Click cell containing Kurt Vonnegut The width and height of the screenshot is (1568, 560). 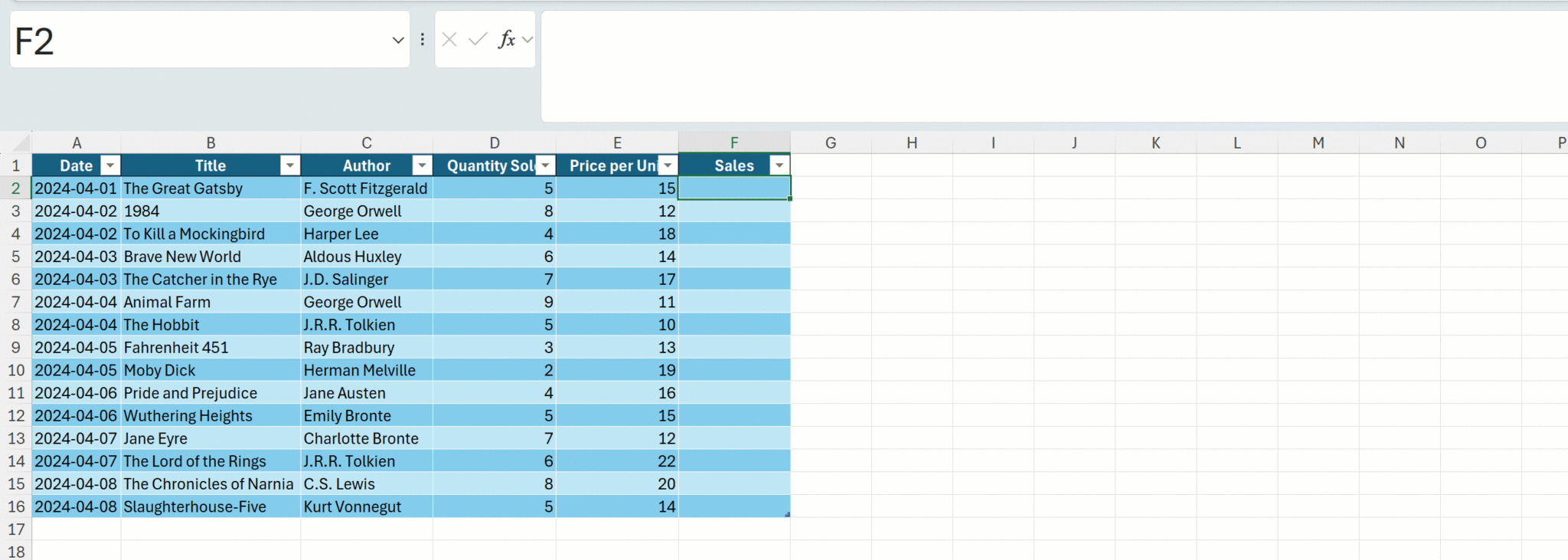point(367,507)
